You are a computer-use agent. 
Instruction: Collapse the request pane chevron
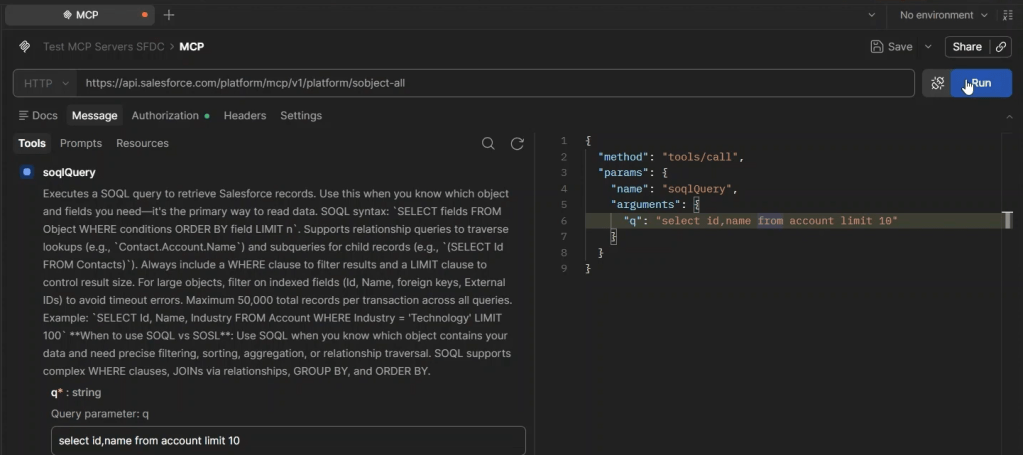click(1010, 116)
